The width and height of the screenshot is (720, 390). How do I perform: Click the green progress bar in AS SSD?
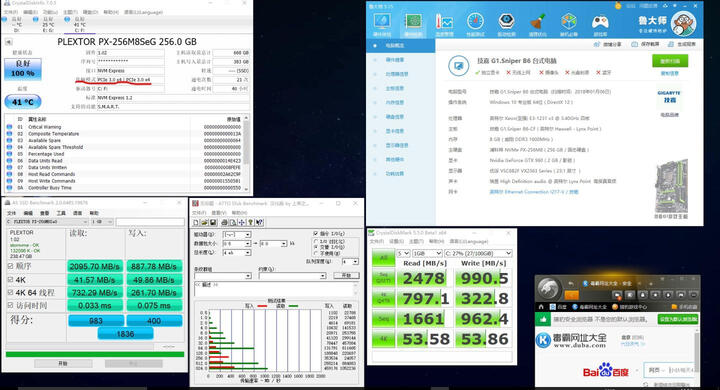[95, 354]
